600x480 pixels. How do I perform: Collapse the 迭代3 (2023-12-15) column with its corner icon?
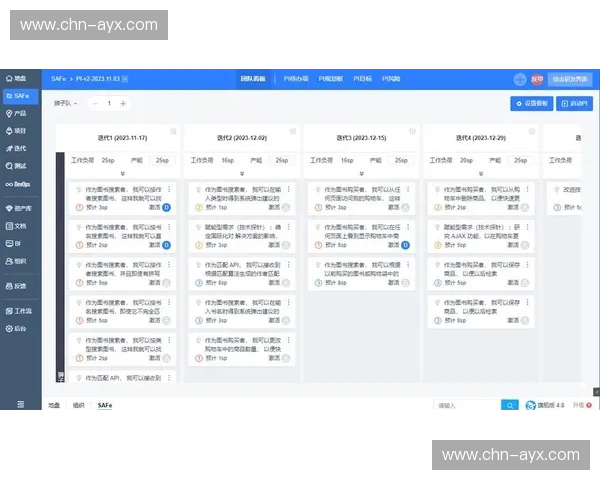(412, 131)
